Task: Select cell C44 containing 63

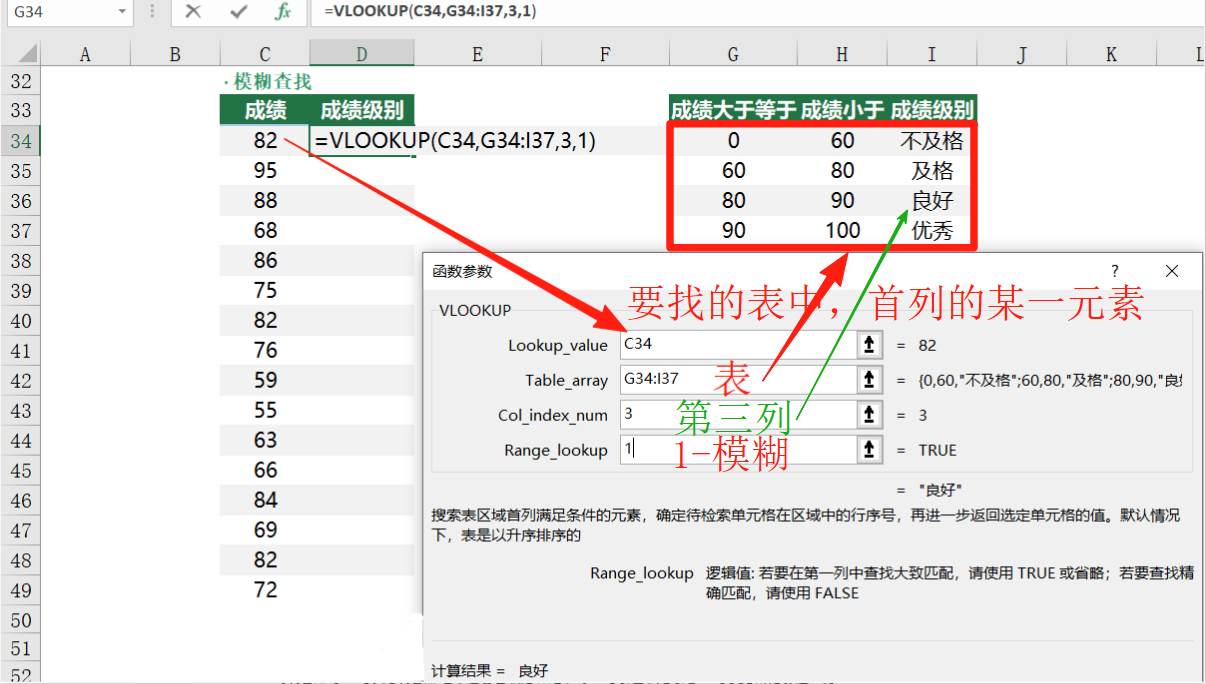Action: pos(264,441)
